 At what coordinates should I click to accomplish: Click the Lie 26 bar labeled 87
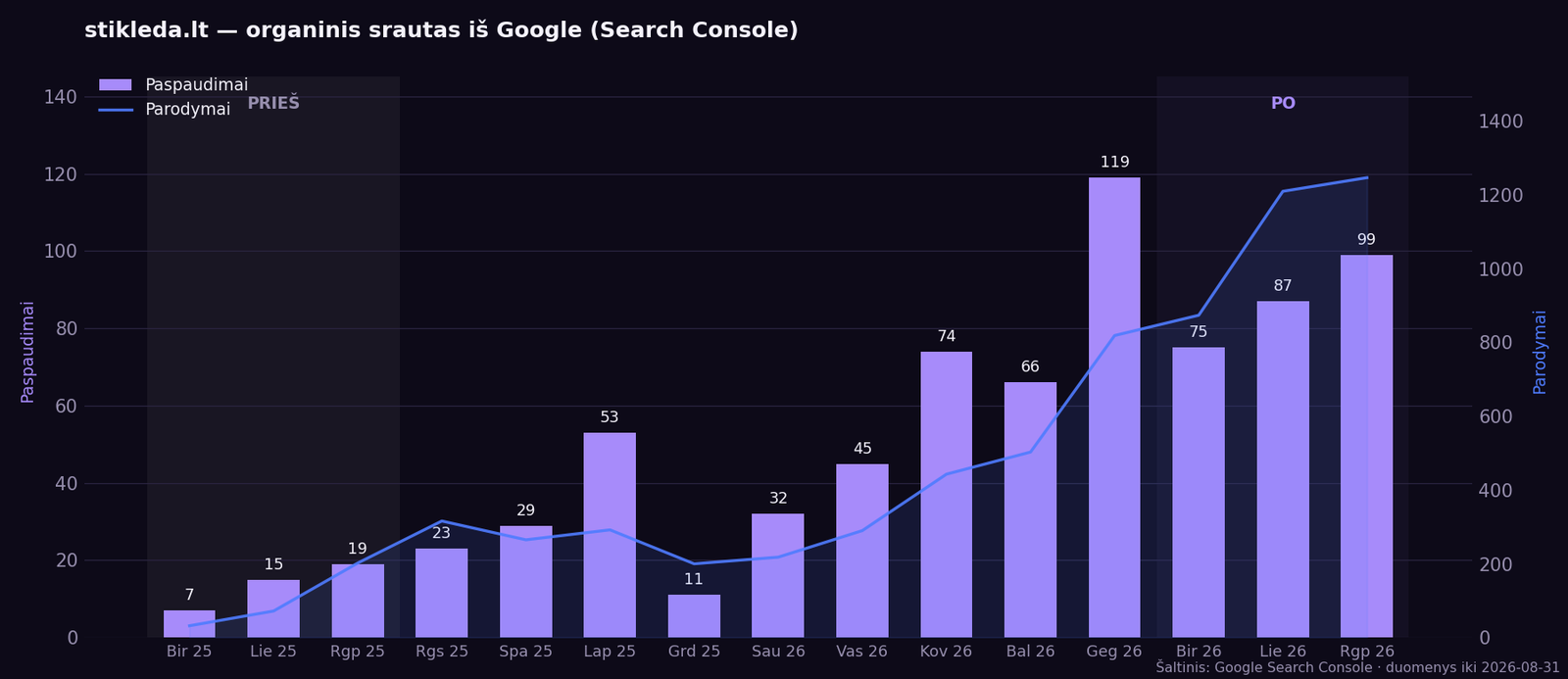tap(1283, 469)
